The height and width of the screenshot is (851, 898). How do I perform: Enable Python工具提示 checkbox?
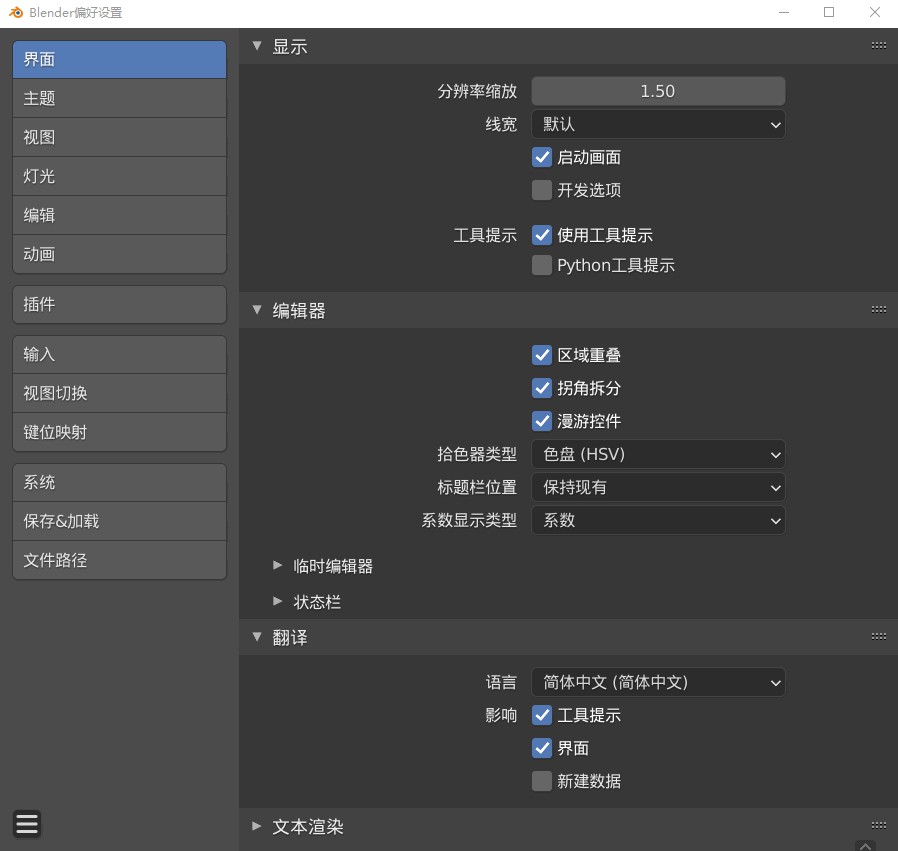[x=542, y=265]
